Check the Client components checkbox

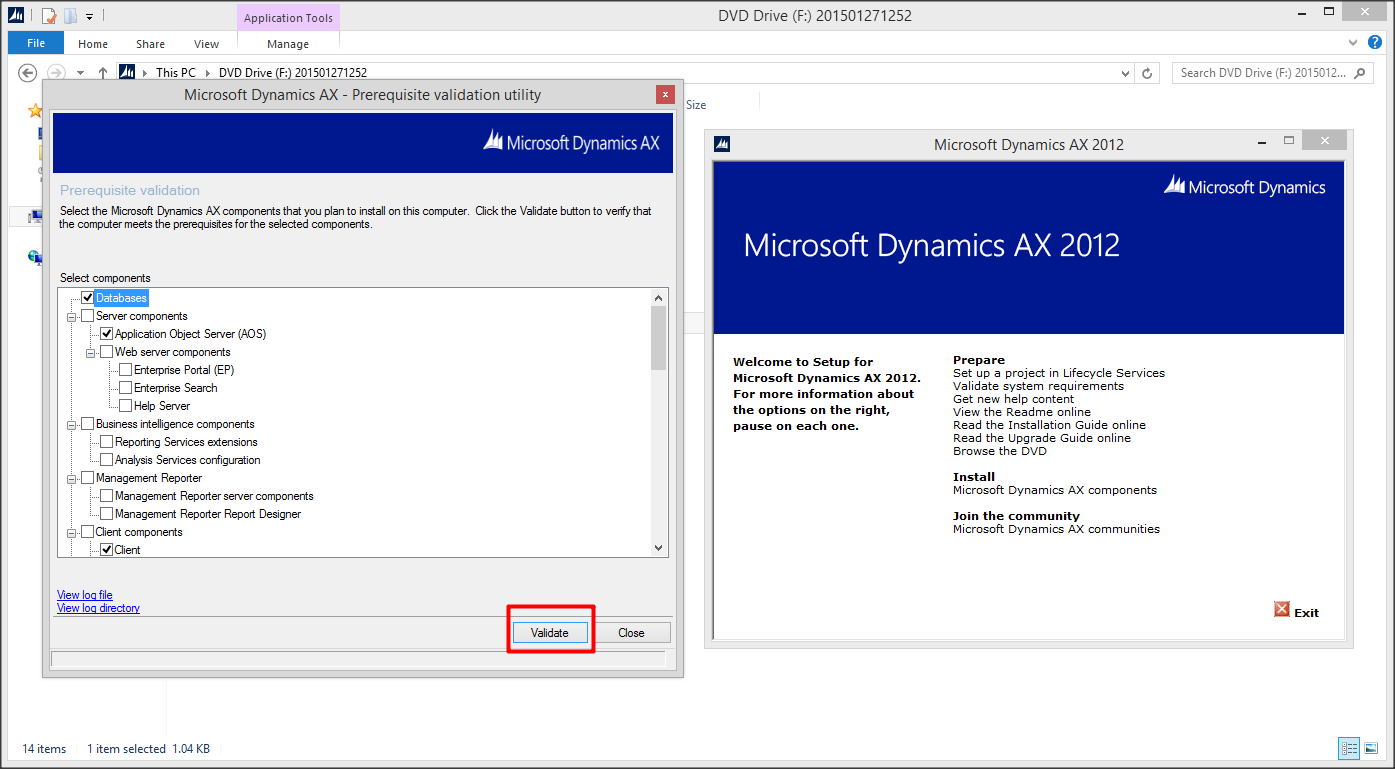pyautogui.click(x=87, y=532)
